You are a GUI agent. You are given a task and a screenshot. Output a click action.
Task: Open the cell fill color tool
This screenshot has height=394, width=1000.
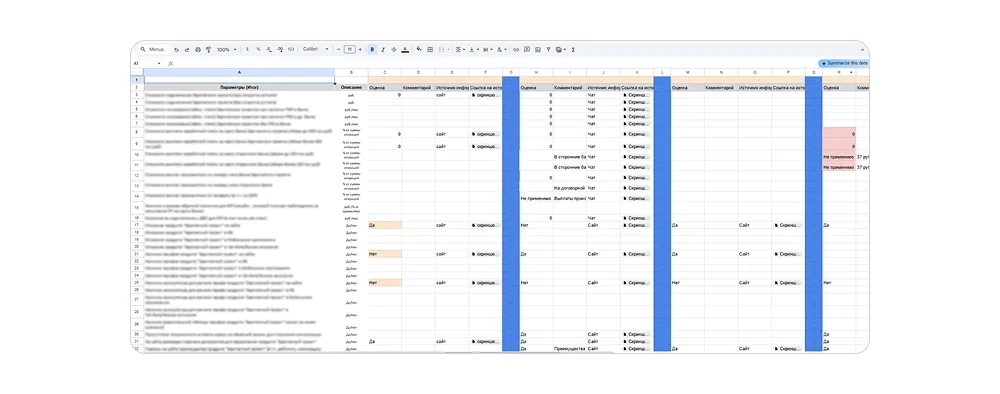pyautogui.click(x=419, y=49)
